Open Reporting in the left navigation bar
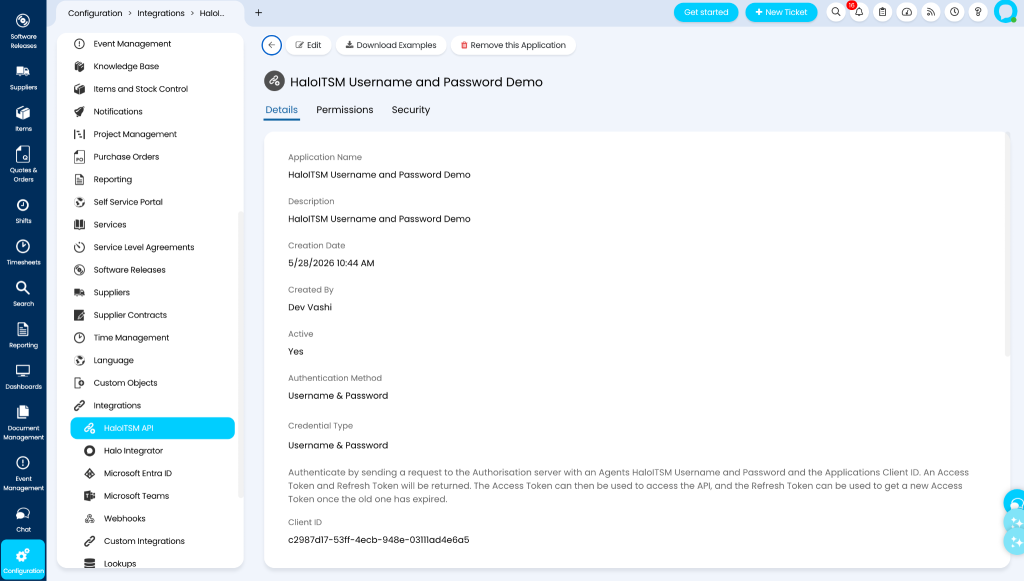The image size is (1024, 581). click(x=23, y=336)
